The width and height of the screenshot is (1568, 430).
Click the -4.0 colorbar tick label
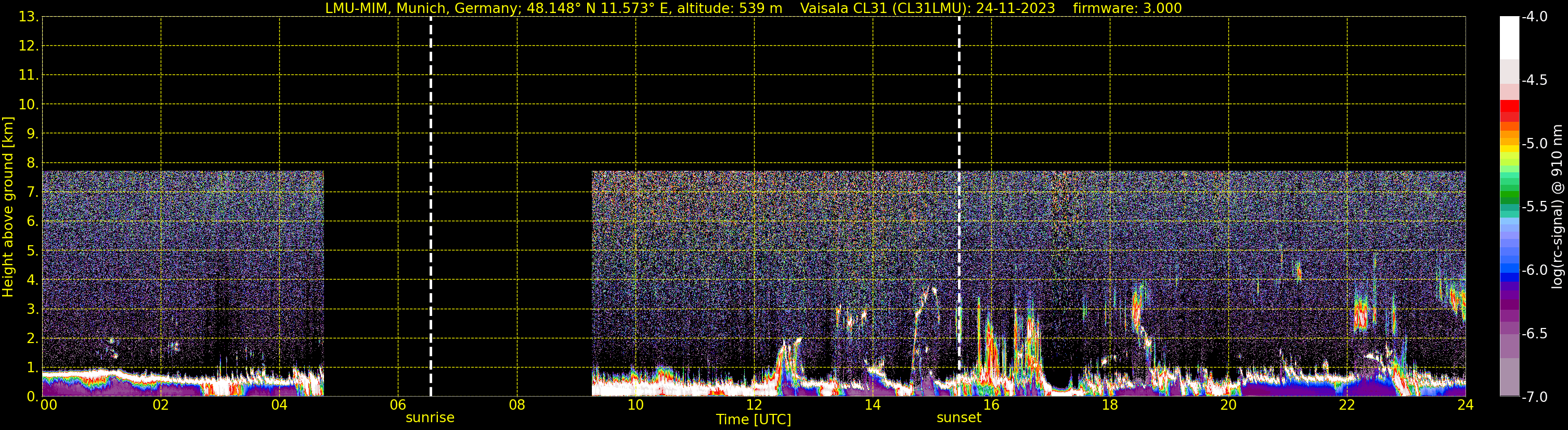click(1535, 17)
